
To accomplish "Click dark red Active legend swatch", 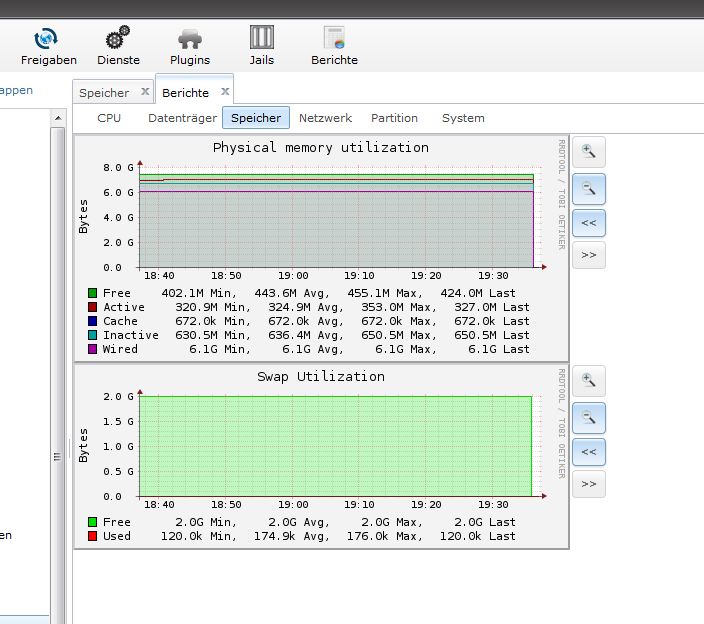I will click(x=92, y=307).
